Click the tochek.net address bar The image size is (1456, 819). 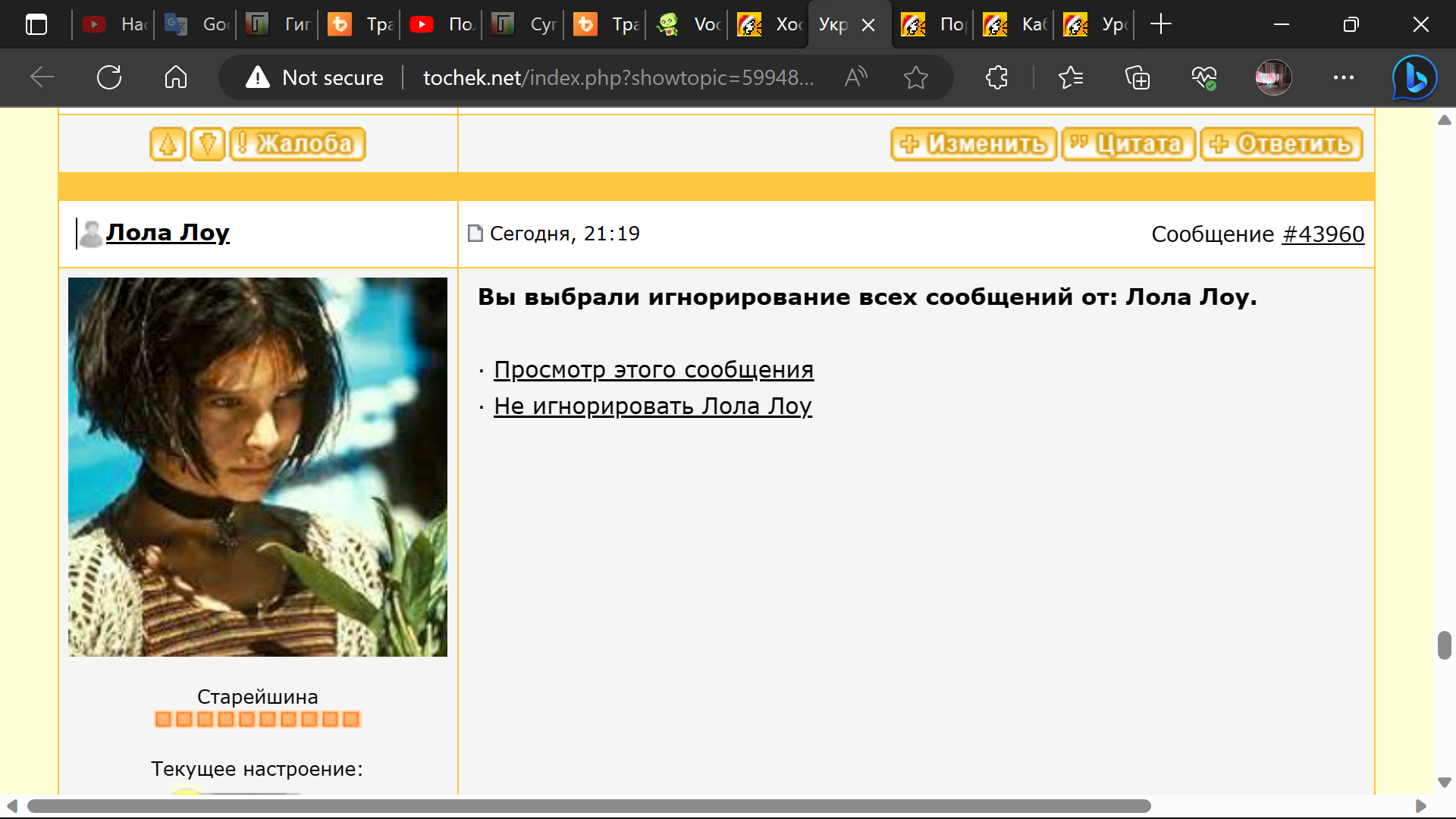click(x=618, y=77)
